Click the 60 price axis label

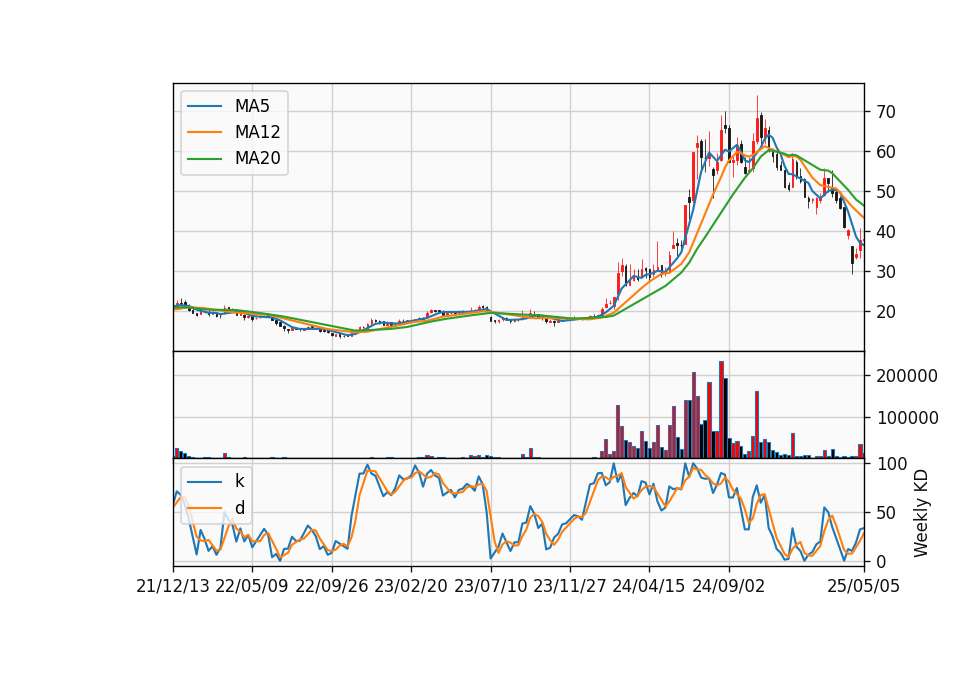pyautogui.click(x=885, y=152)
